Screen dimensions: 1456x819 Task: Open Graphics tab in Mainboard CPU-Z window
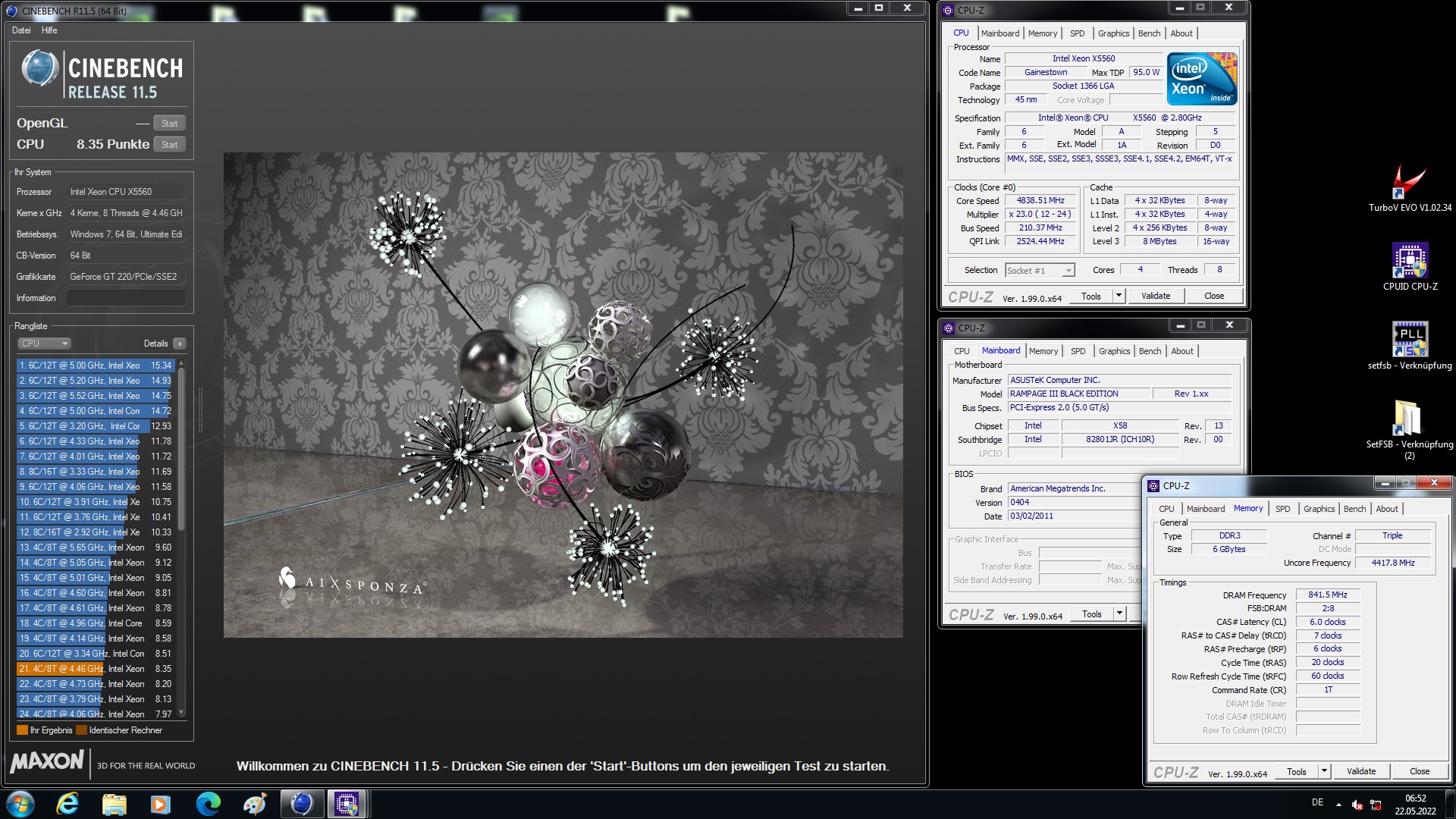pyautogui.click(x=1114, y=351)
